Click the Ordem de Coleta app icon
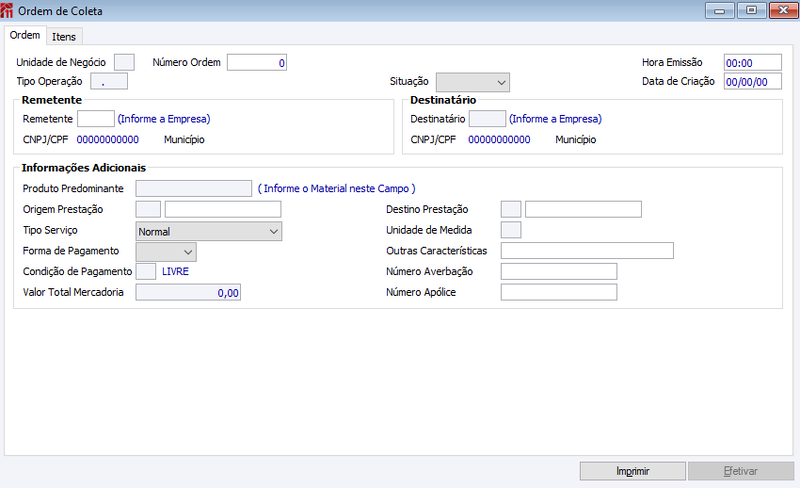This screenshot has height=488, width=800. click(7, 10)
